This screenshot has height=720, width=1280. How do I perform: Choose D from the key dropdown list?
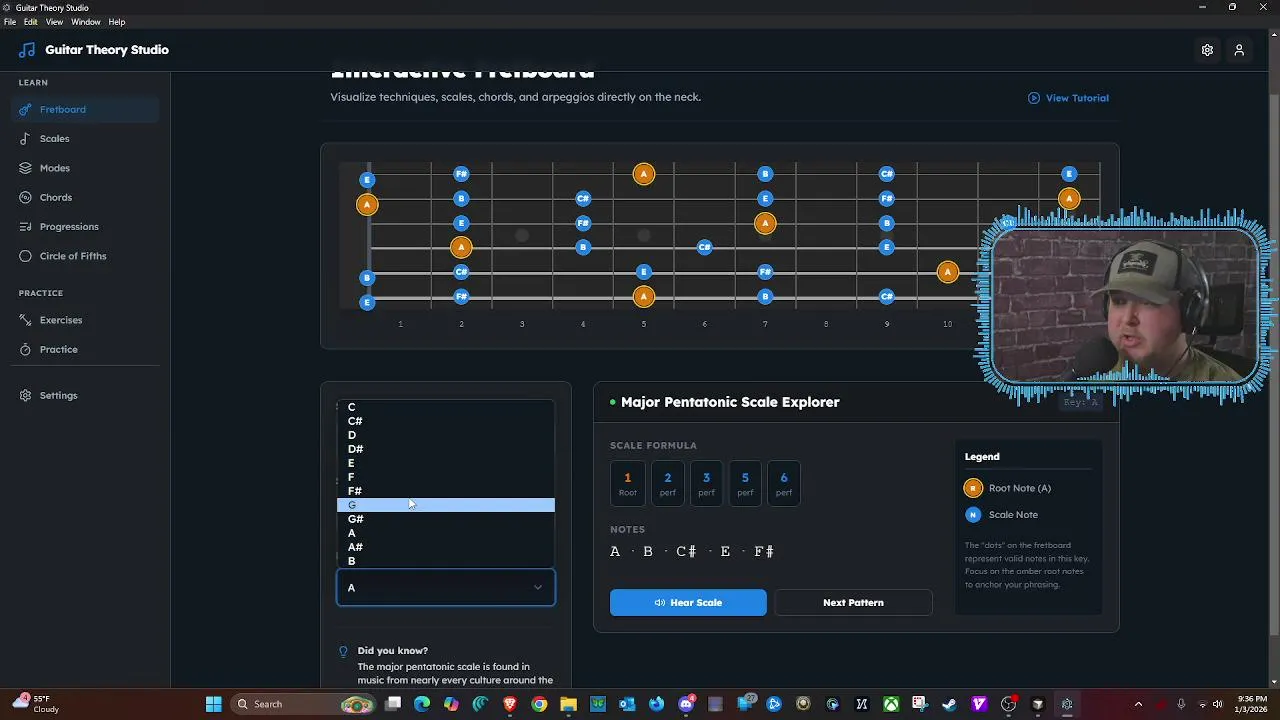(x=446, y=435)
